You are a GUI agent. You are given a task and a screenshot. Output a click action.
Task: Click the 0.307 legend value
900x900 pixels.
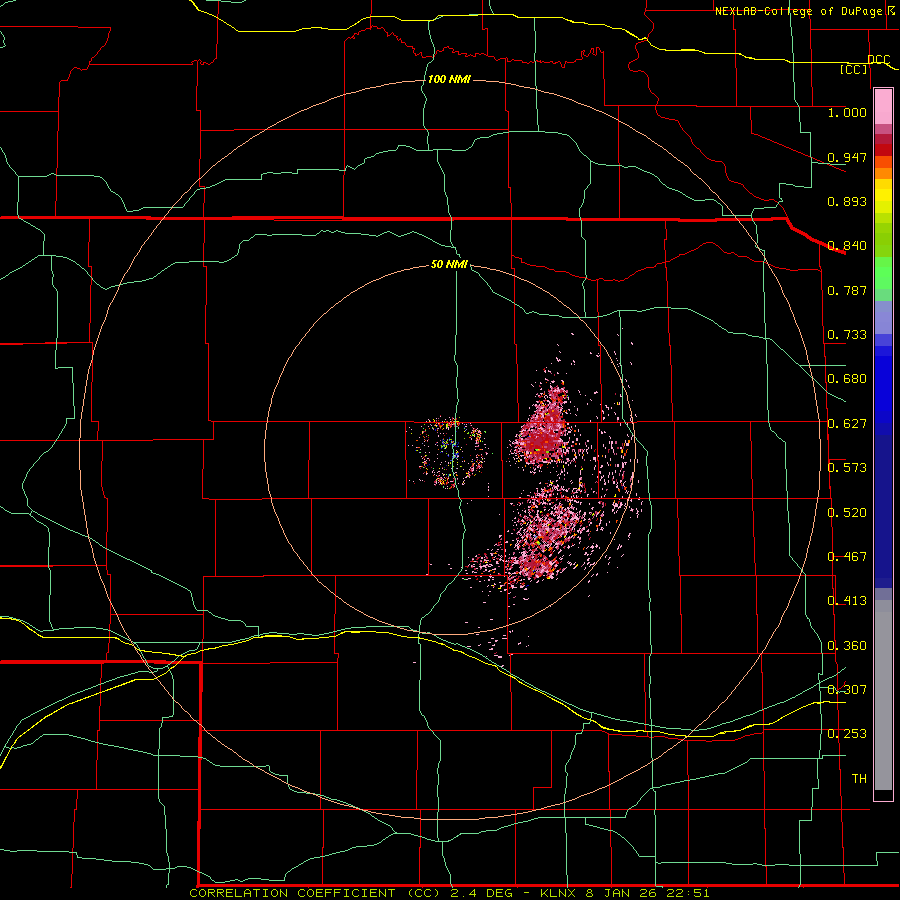click(847, 690)
